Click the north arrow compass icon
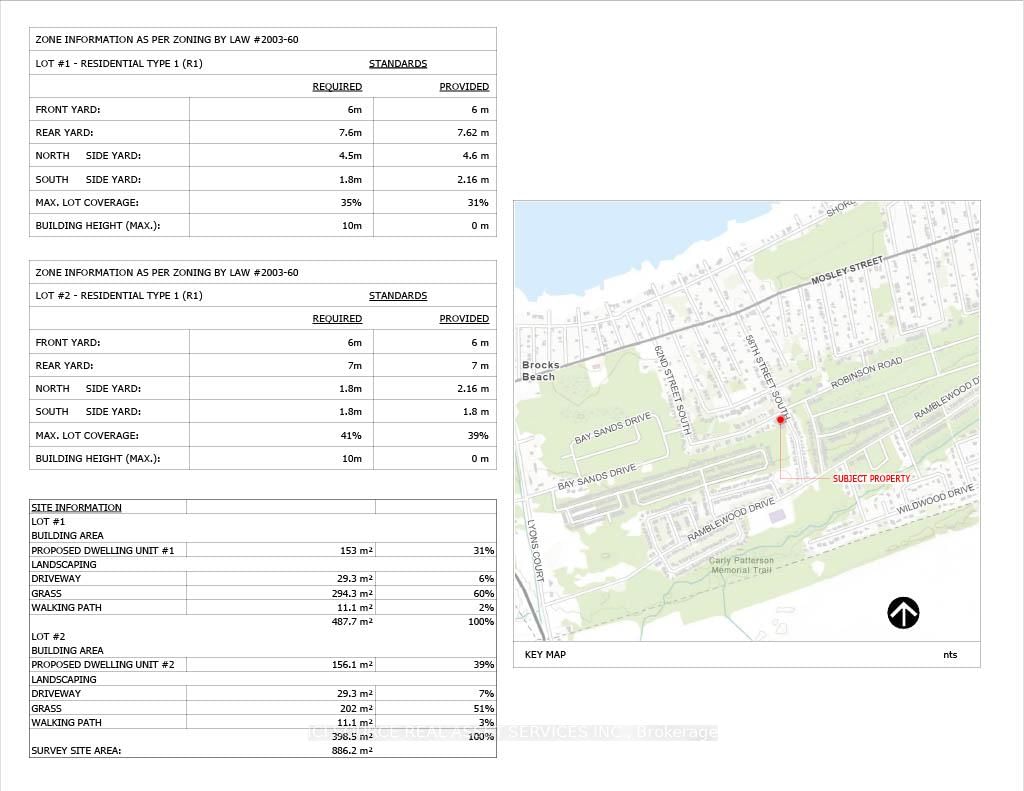Viewport: 1024px width, 791px height. 903,613
